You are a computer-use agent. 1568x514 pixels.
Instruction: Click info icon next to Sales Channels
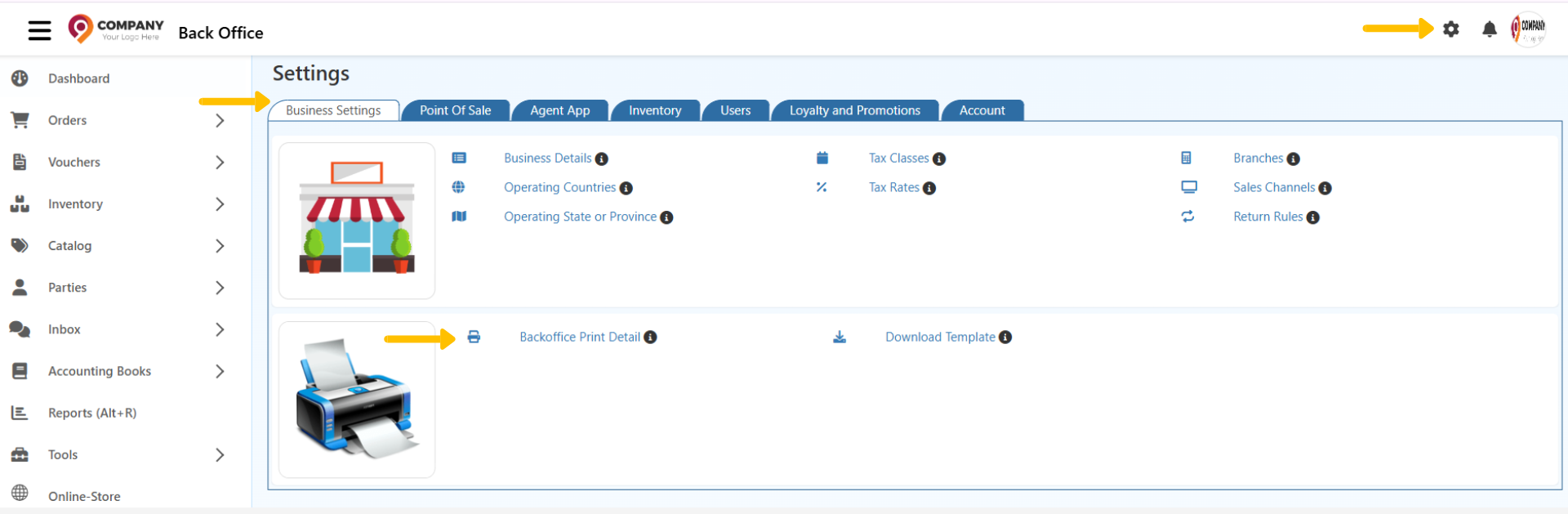click(x=1325, y=188)
